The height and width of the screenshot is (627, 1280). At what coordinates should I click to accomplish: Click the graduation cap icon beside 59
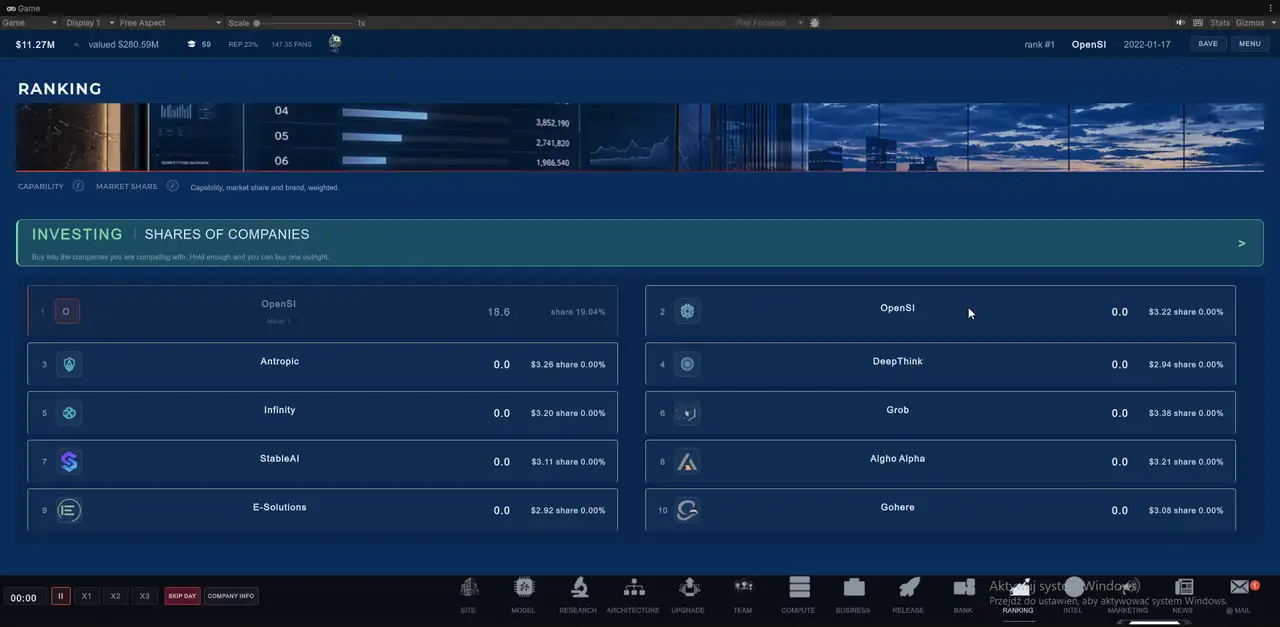click(x=192, y=44)
